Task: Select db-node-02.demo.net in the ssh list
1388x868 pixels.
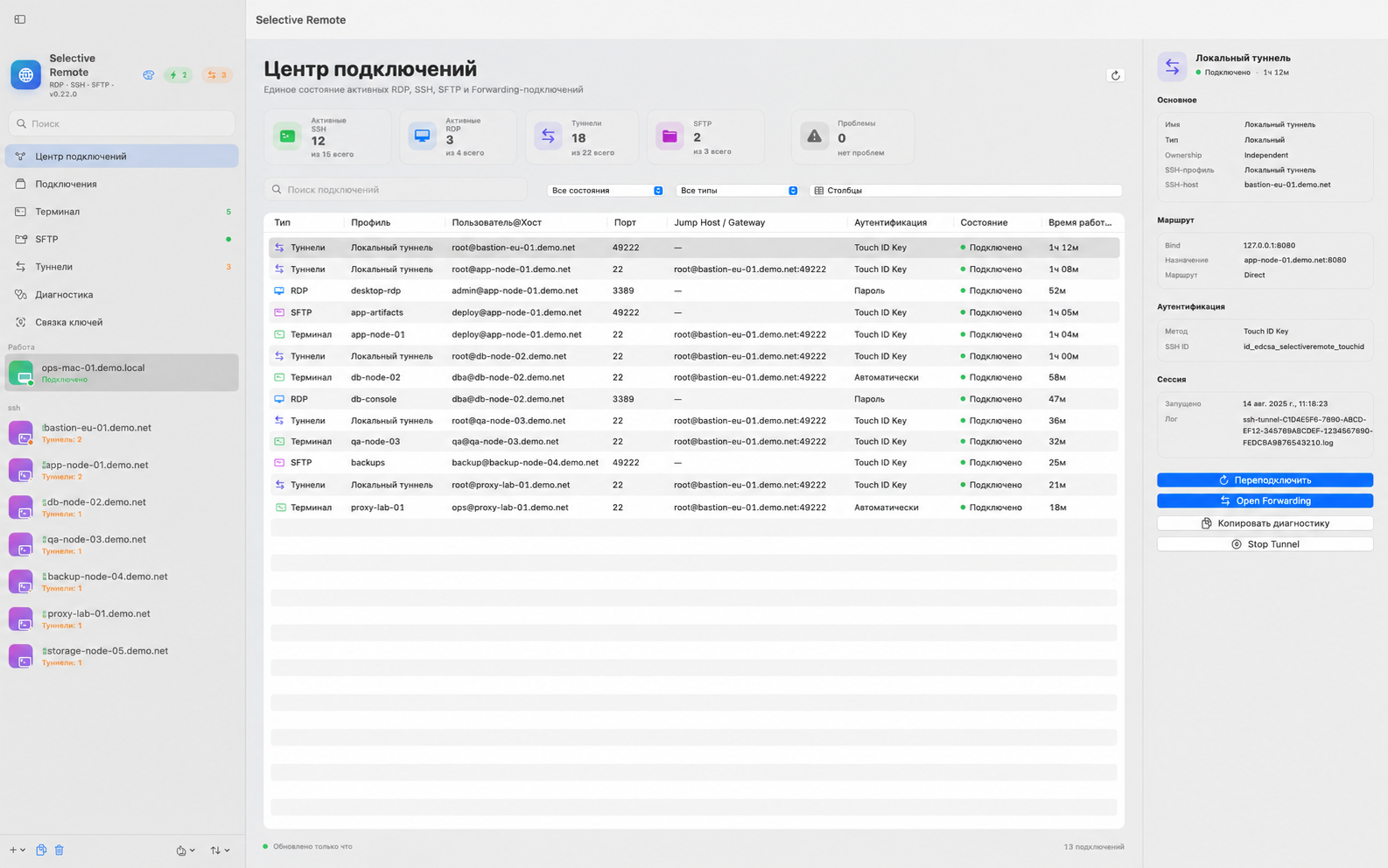Action: [122, 507]
